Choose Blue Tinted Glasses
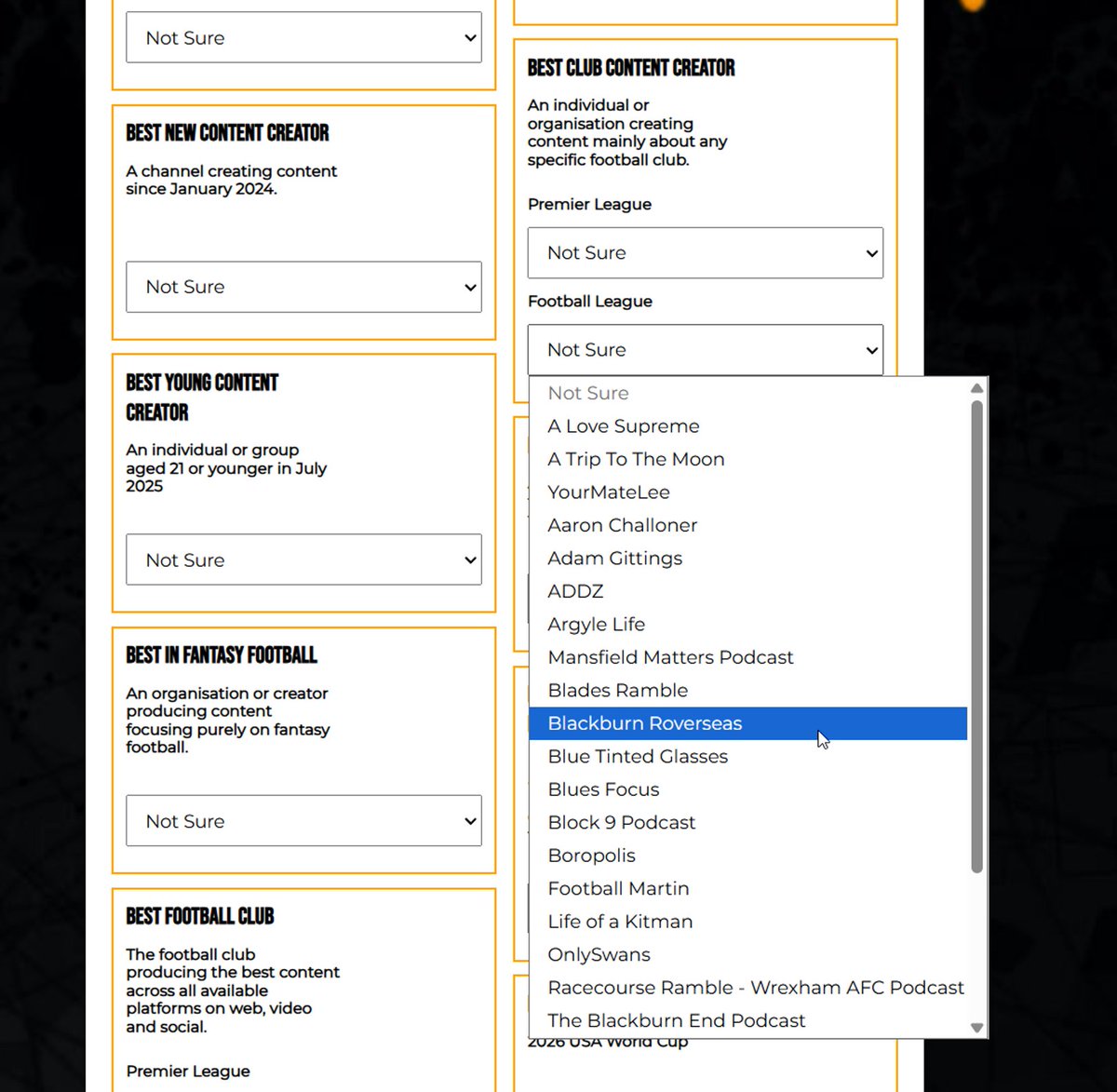The width and height of the screenshot is (1117, 1092). (x=748, y=757)
